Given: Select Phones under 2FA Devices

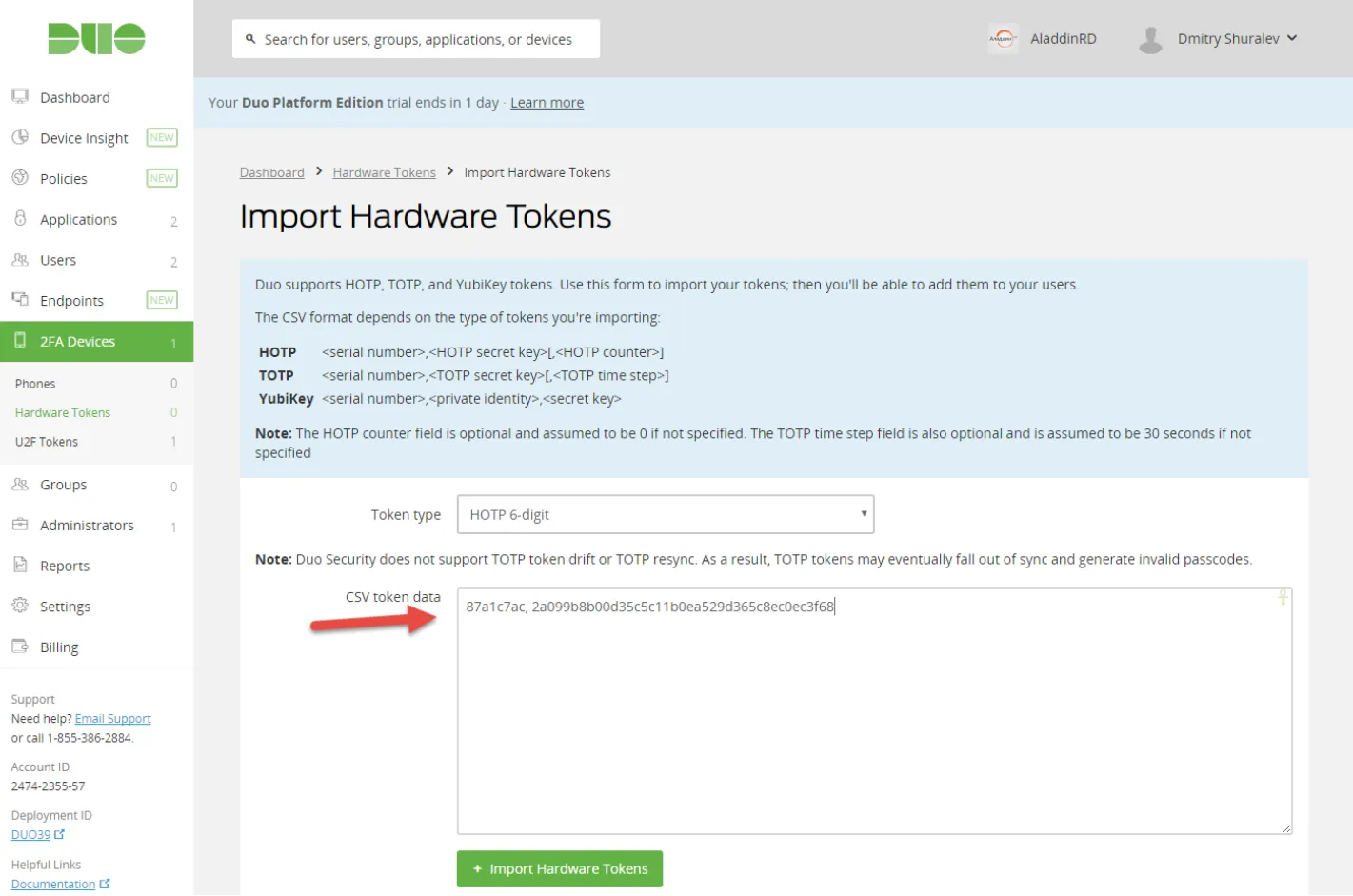Looking at the screenshot, I should pyautogui.click(x=35, y=384).
